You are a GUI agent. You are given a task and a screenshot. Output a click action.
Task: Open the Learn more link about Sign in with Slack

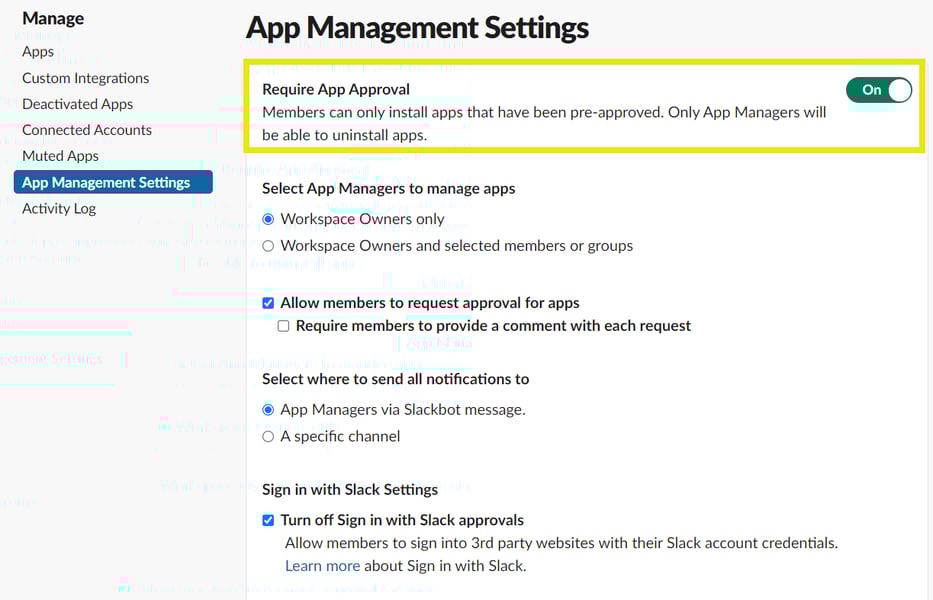323,565
